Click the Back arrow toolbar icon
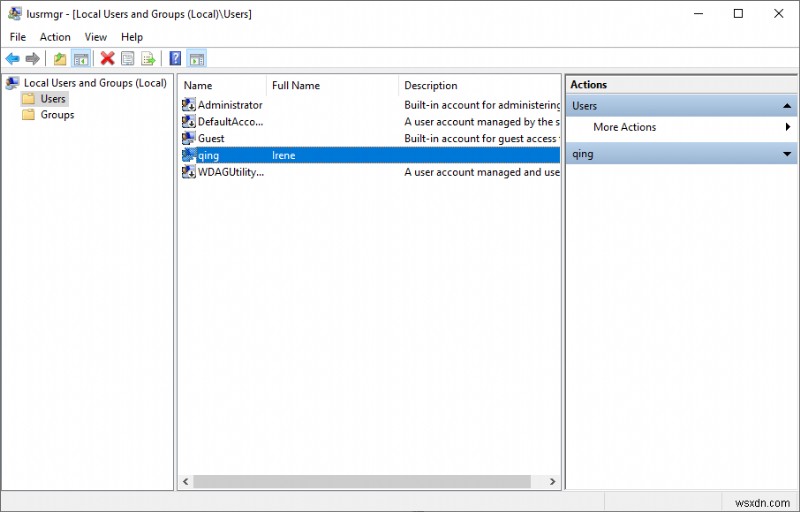 click(x=12, y=59)
